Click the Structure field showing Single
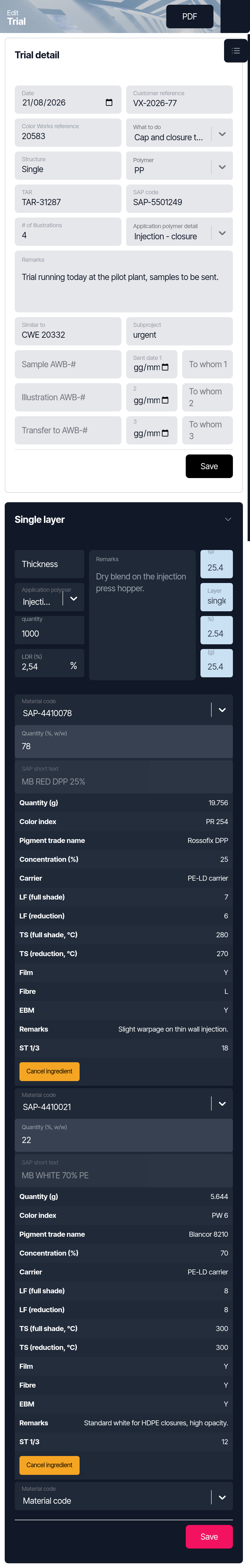 (x=68, y=165)
